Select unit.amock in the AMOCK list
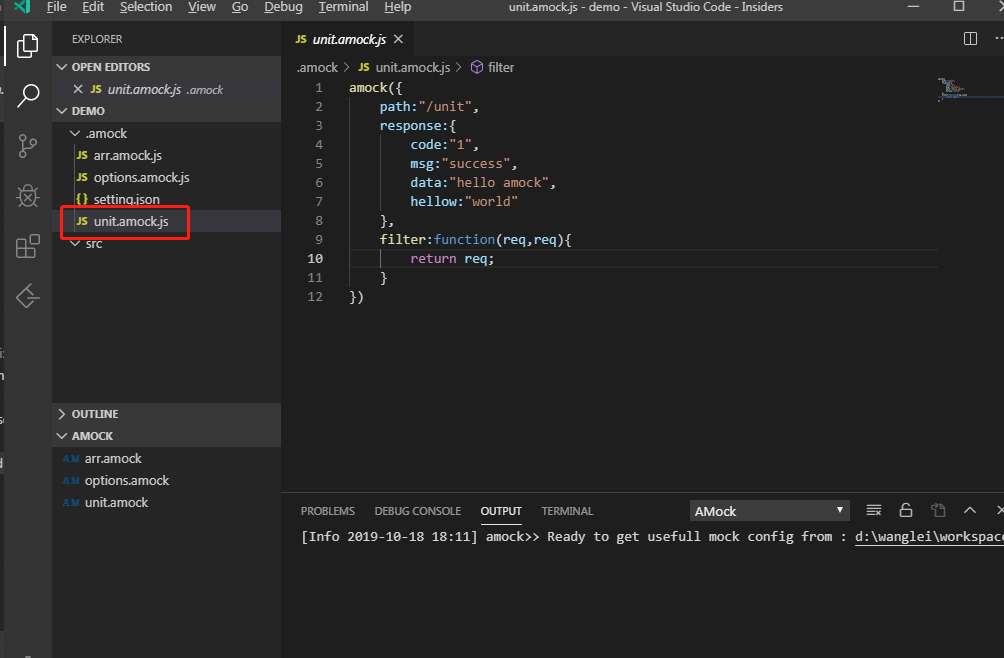 tap(166, 502)
